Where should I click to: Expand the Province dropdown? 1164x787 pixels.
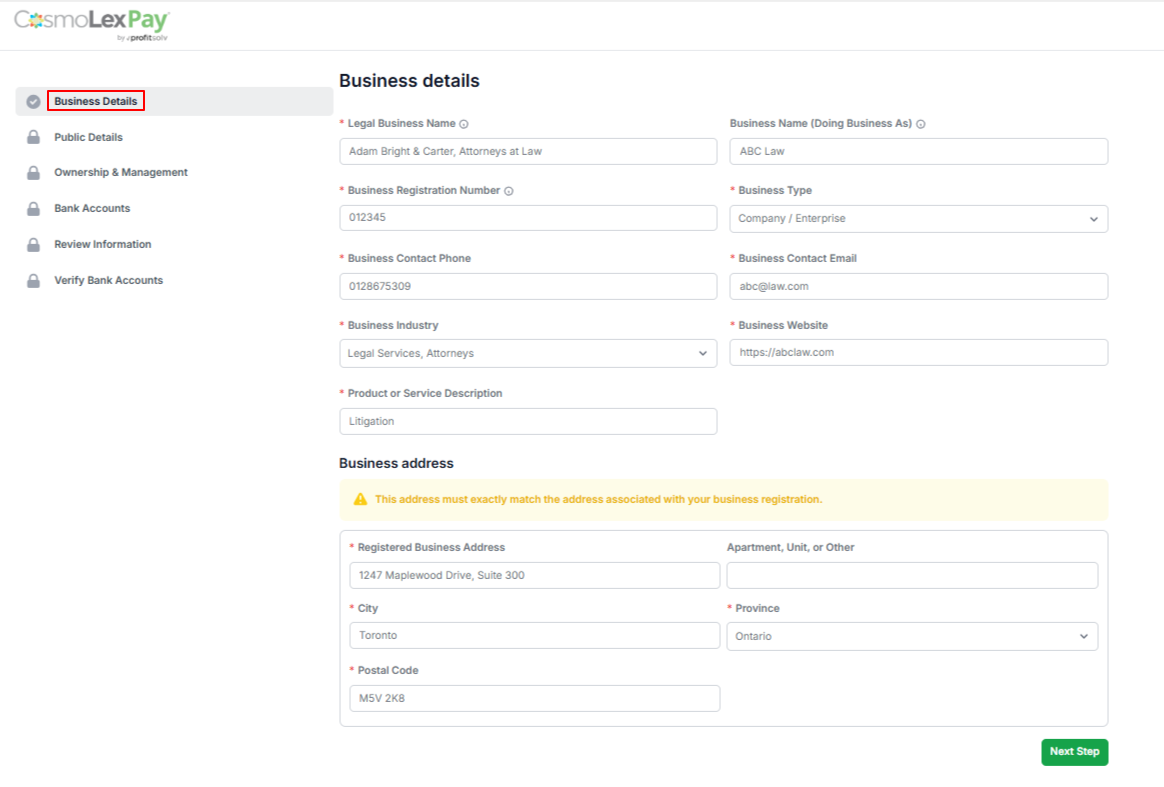[912, 636]
